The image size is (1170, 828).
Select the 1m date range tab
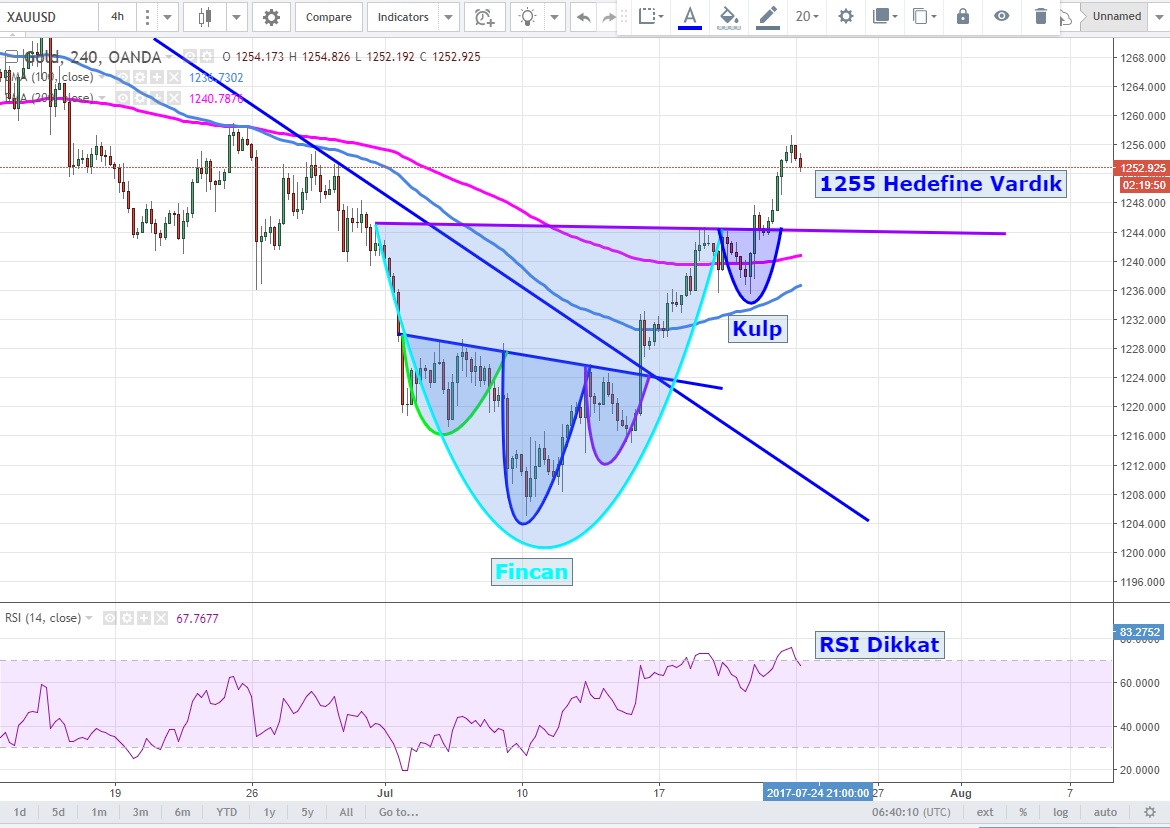(98, 812)
